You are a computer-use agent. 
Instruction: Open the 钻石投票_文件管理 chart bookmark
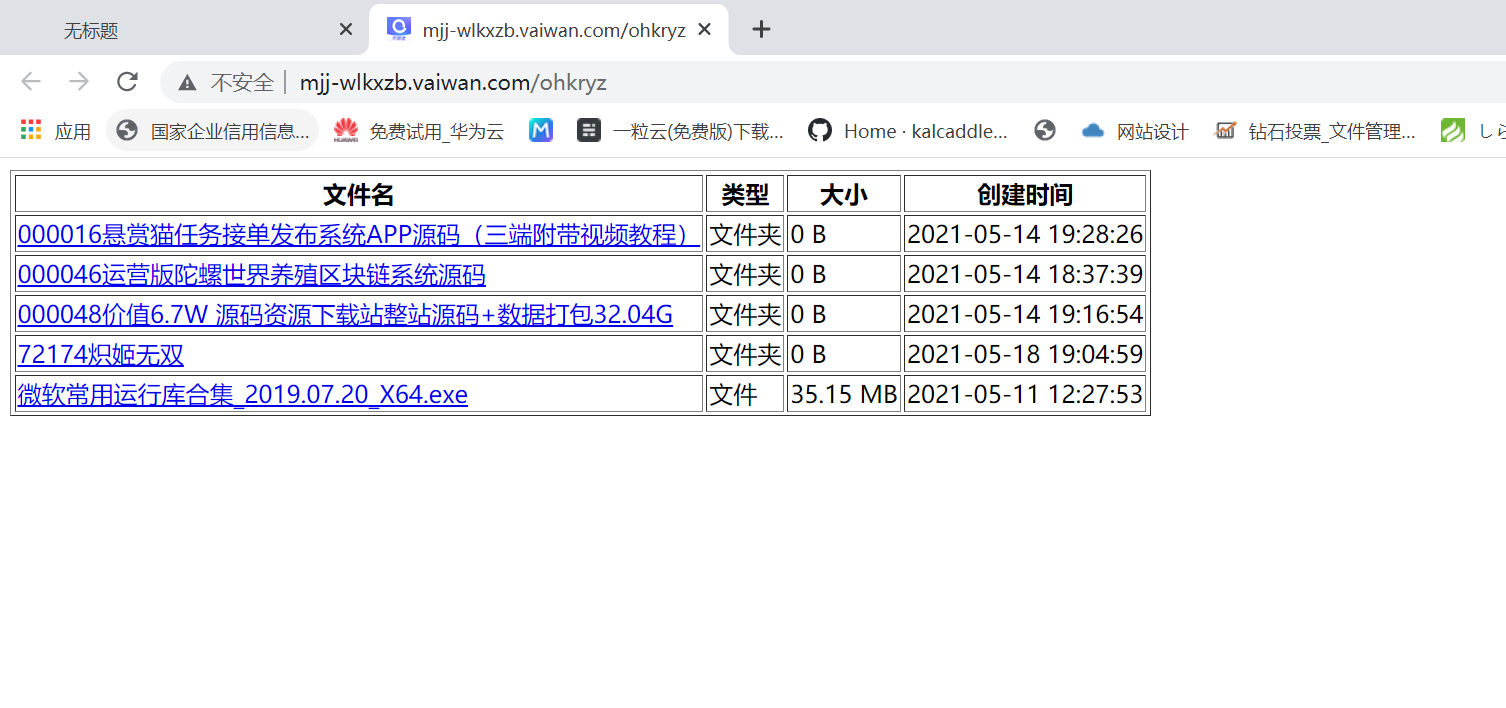click(1300, 130)
